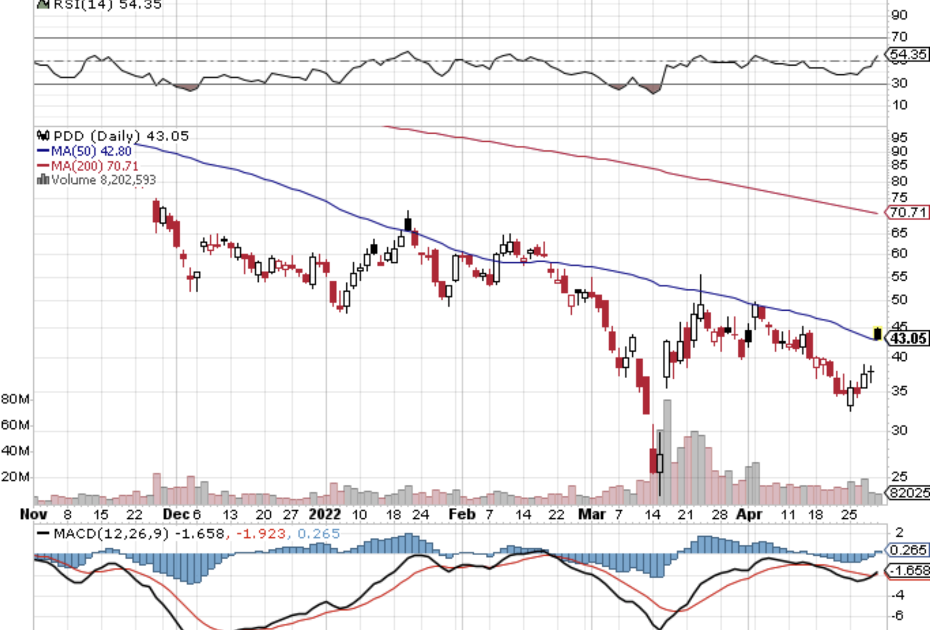Select the Apr month label on timeline
The image size is (936, 630).
pyautogui.click(x=748, y=514)
